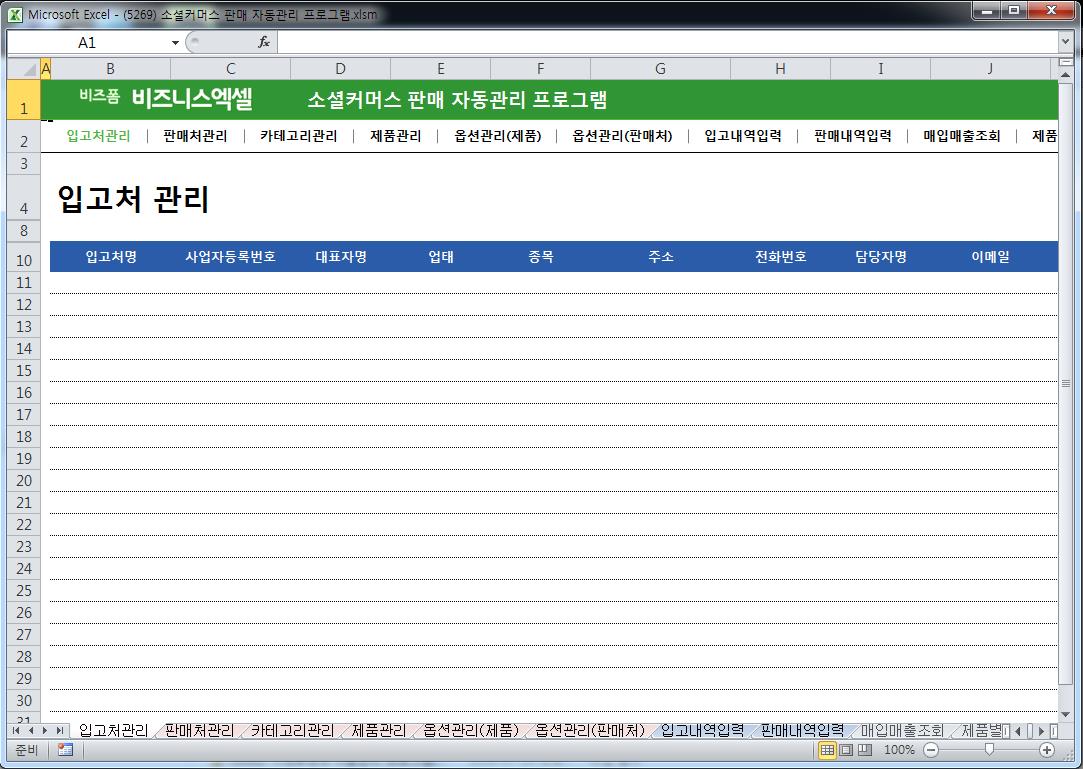1083x769 pixels.
Task: Select the 입고내역입력 sheet tab
Action: (x=702, y=731)
